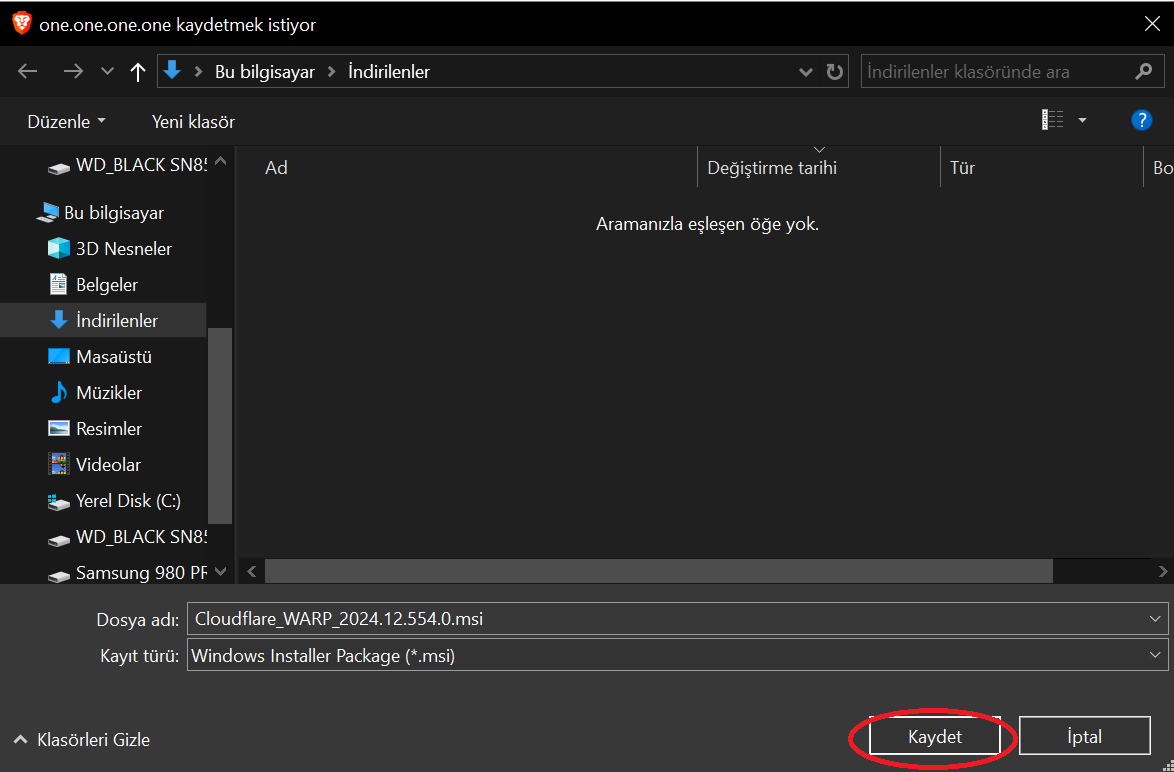Click the magnifier search icon

(x=1143, y=72)
